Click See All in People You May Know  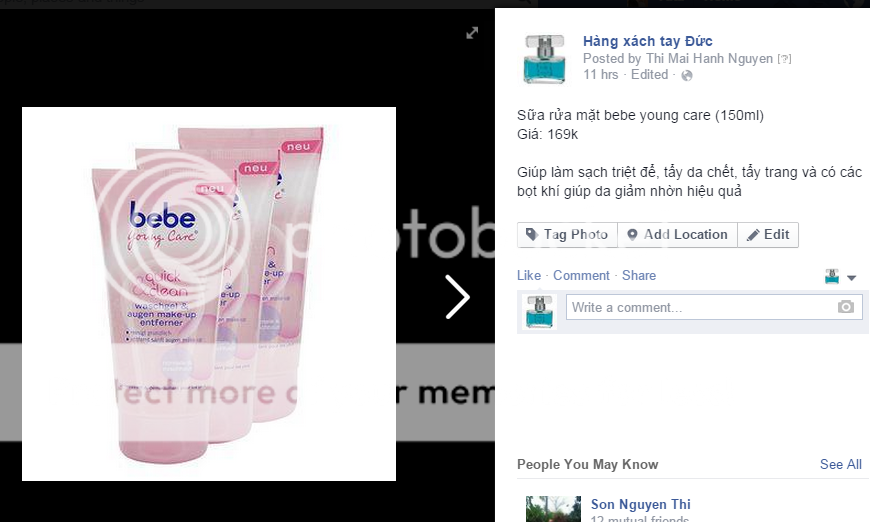840,464
